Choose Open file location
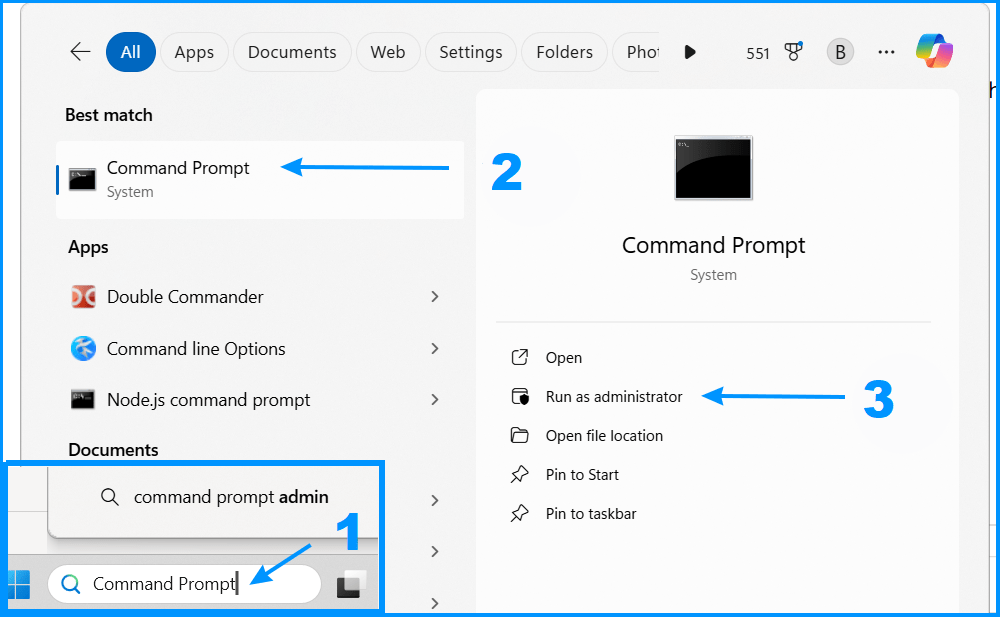 (604, 436)
